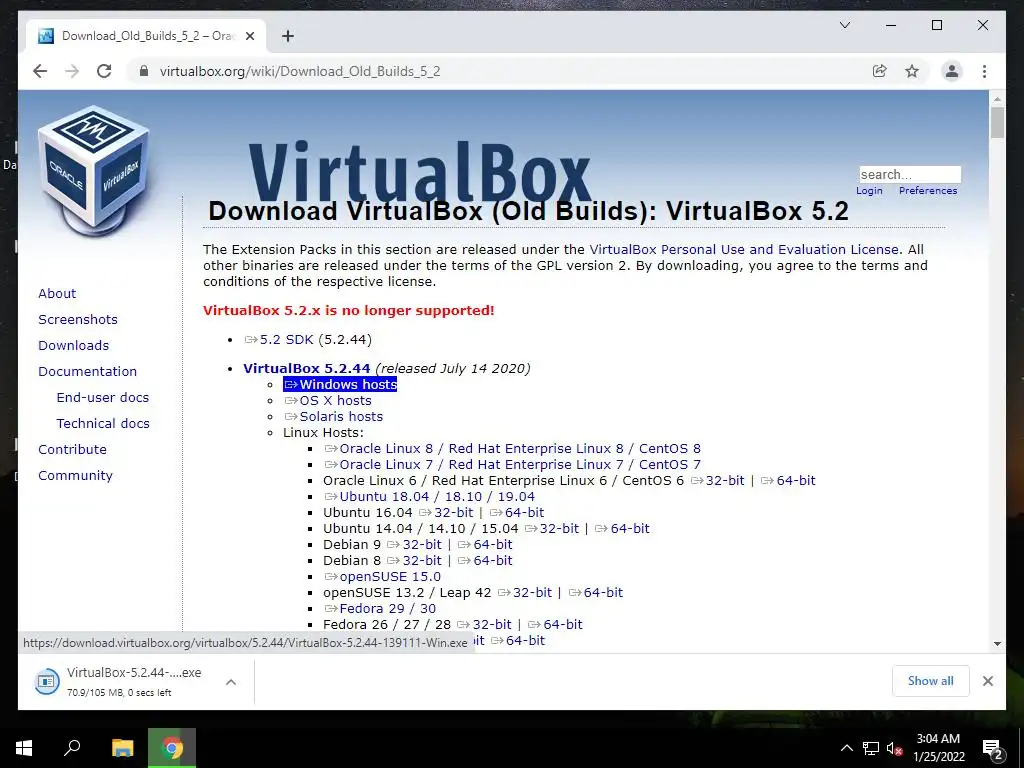1024x768 pixels.
Task: Open Documentation in the sidebar
Action: (88, 371)
